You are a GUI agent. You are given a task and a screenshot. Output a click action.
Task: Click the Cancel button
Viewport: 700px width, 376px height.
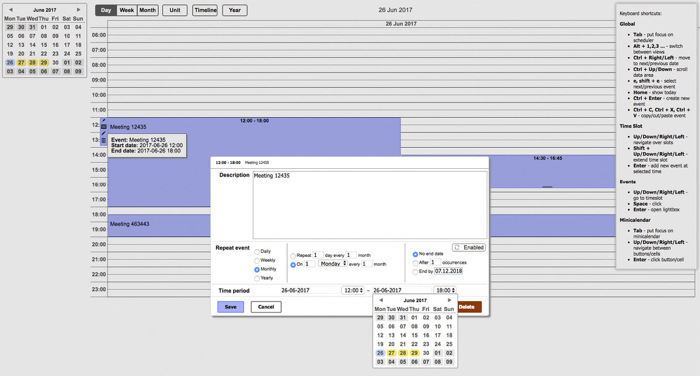coord(266,307)
